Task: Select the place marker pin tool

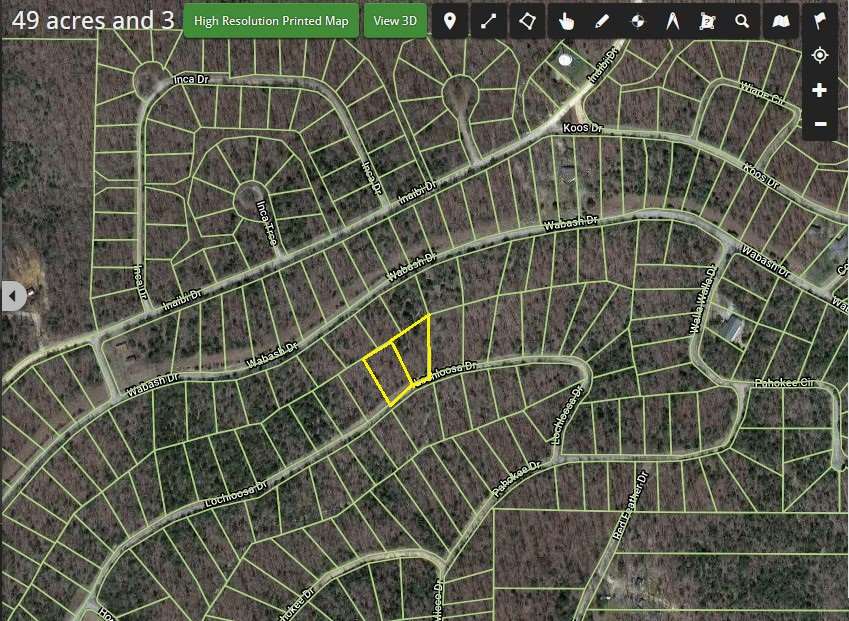Action: tap(450, 21)
